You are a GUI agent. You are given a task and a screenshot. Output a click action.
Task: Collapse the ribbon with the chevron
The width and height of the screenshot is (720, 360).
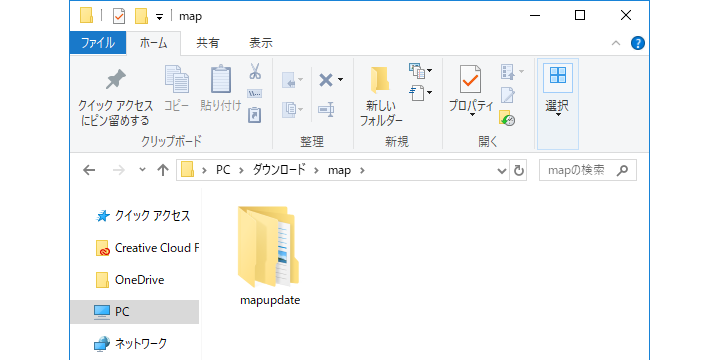(616, 43)
